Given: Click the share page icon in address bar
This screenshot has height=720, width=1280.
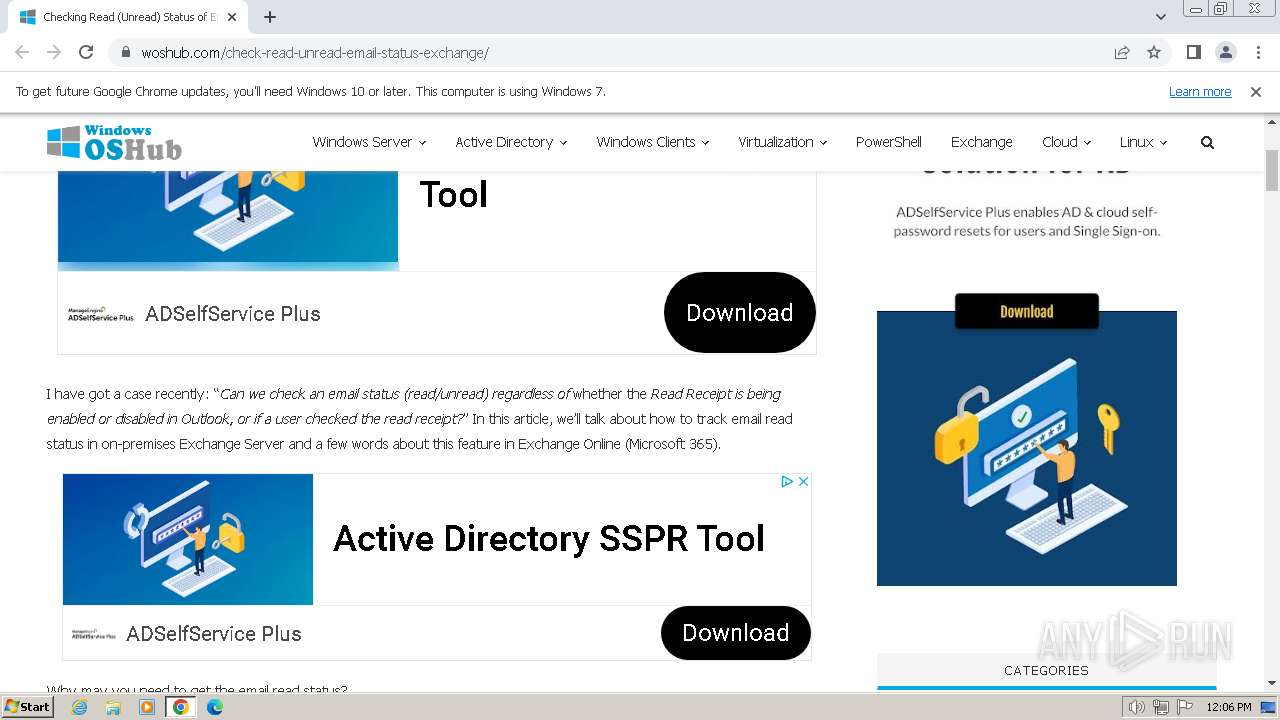Looking at the screenshot, I should (x=1122, y=52).
